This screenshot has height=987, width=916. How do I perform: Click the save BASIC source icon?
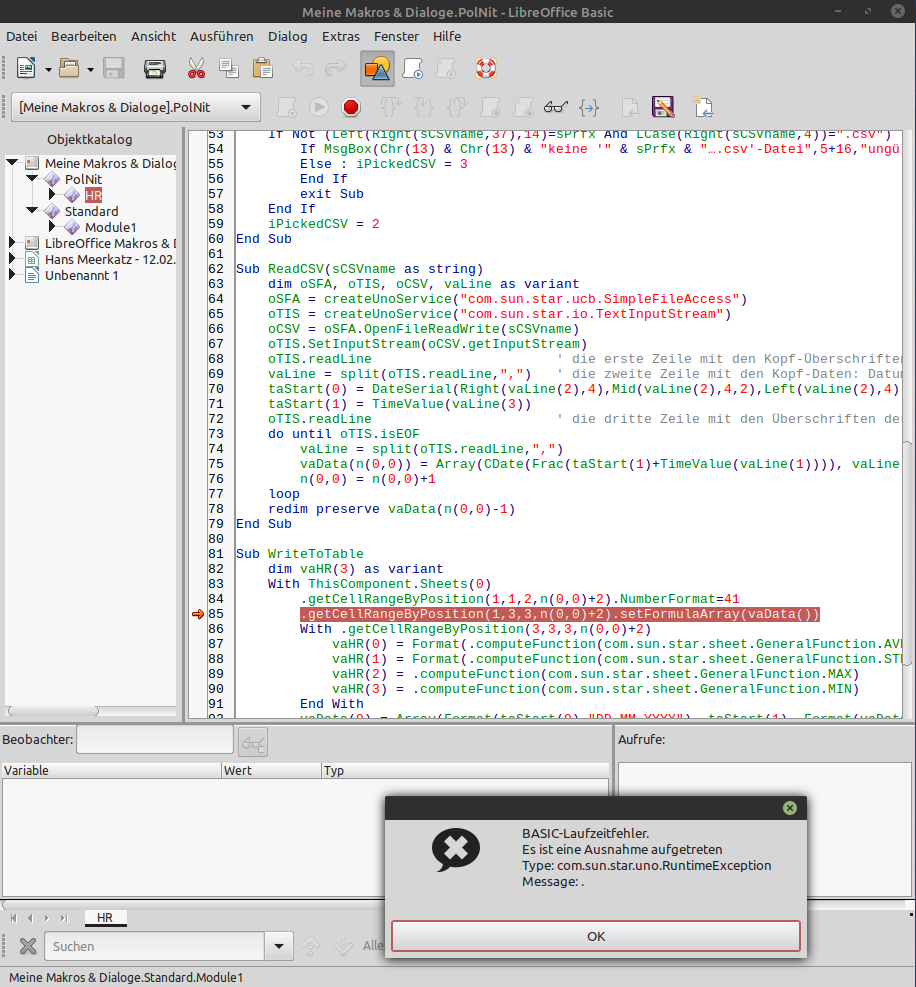click(x=663, y=107)
